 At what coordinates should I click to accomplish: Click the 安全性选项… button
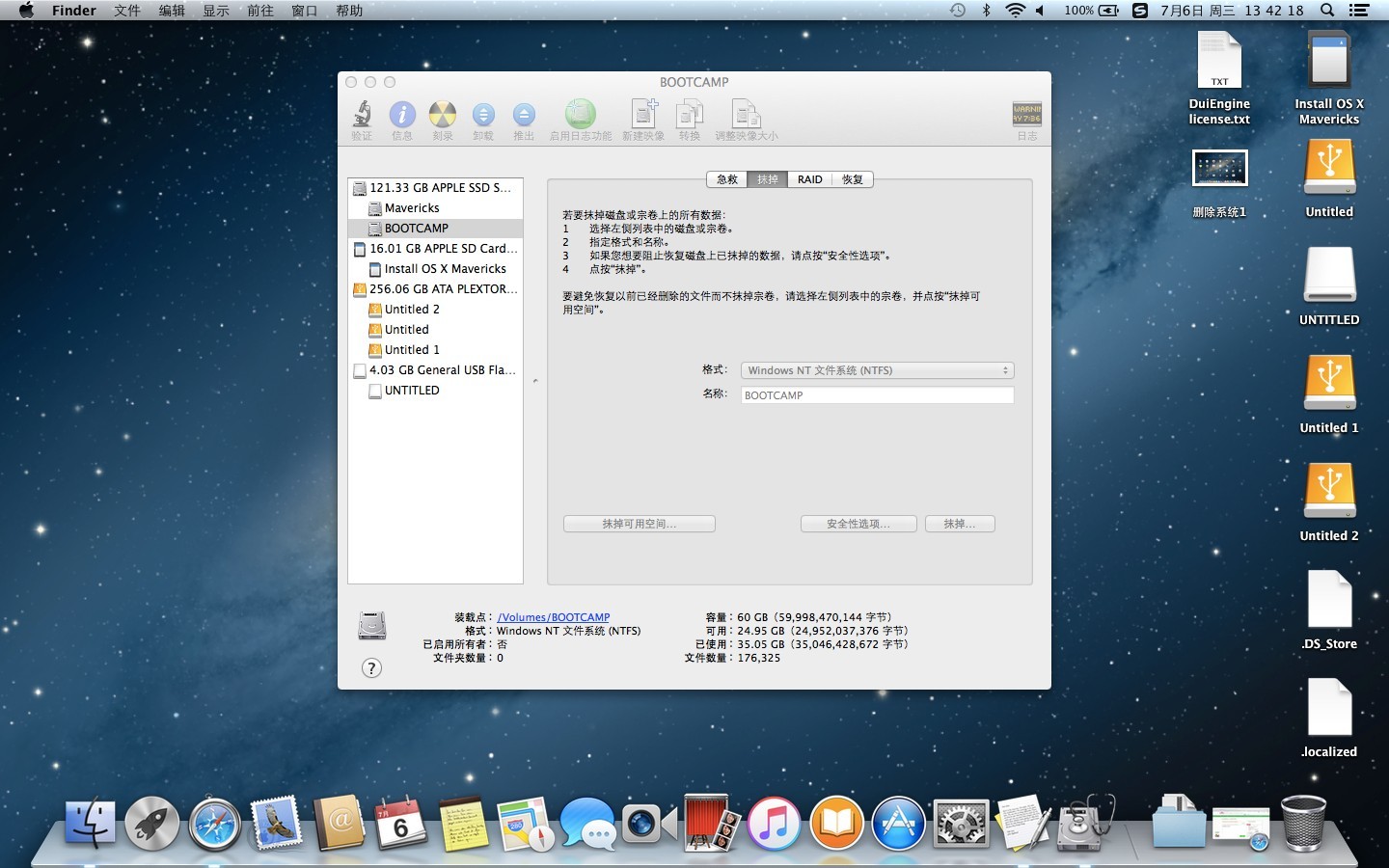point(858,524)
